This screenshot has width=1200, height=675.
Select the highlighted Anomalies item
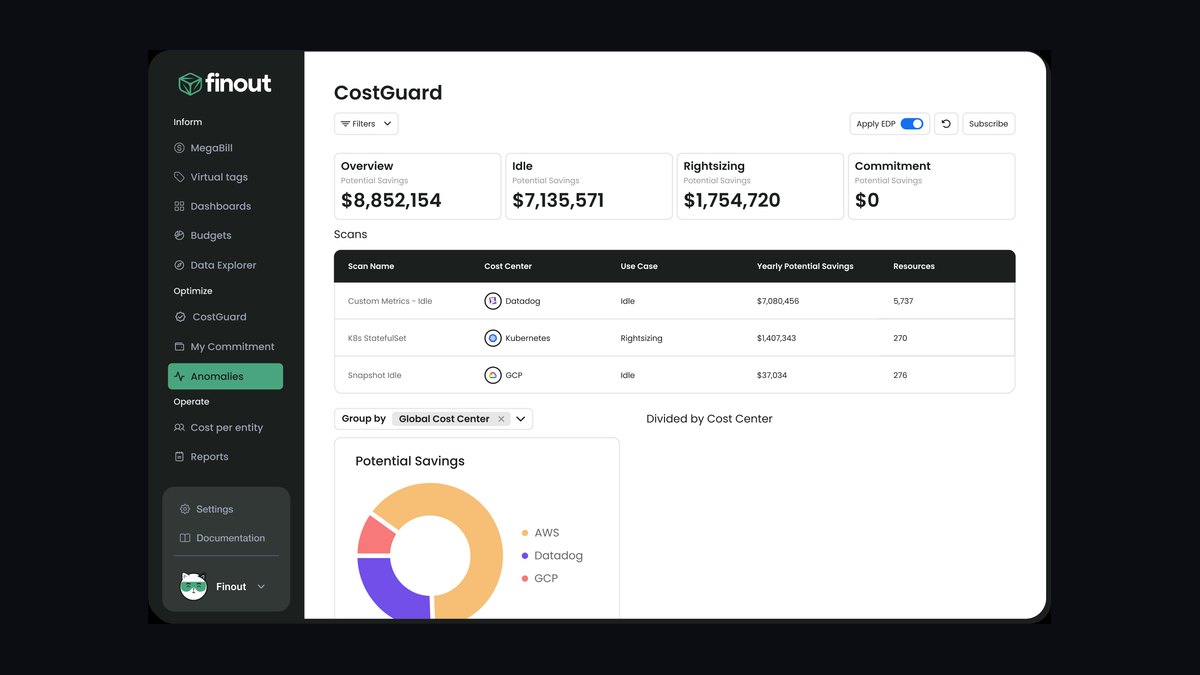(225, 376)
